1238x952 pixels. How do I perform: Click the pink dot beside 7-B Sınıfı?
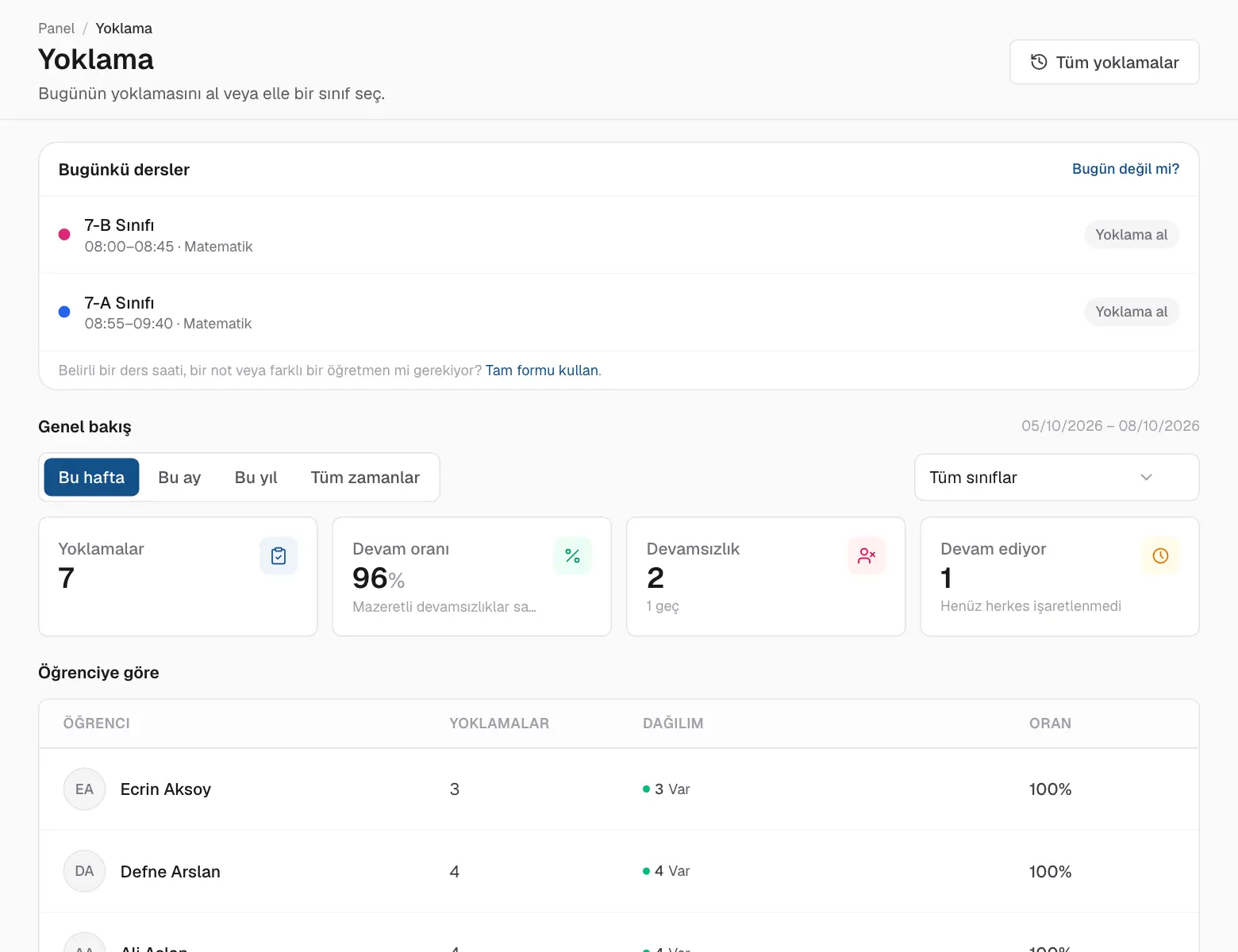click(x=64, y=235)
